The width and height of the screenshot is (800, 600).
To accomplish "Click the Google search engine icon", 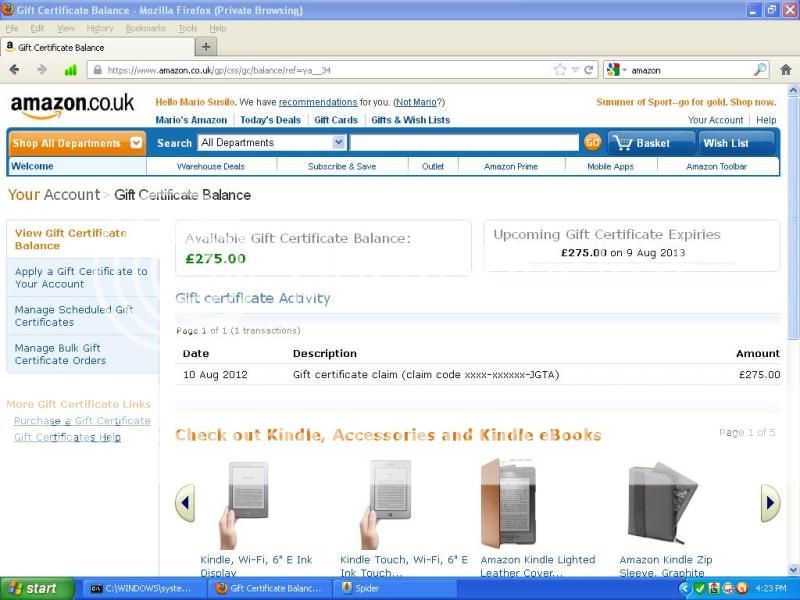I will [613, 70].
